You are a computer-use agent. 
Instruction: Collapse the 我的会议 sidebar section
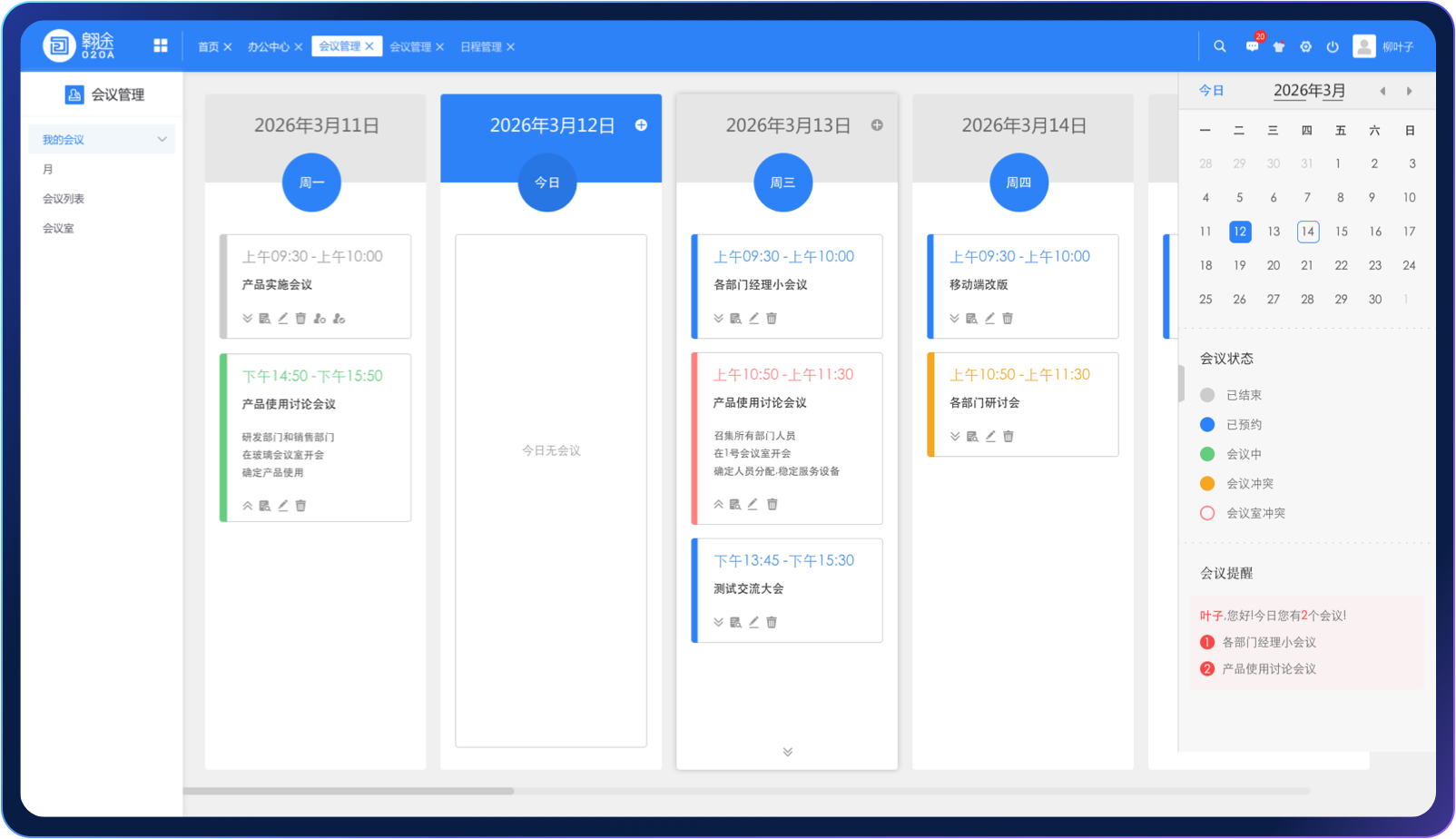coord(162,139)
